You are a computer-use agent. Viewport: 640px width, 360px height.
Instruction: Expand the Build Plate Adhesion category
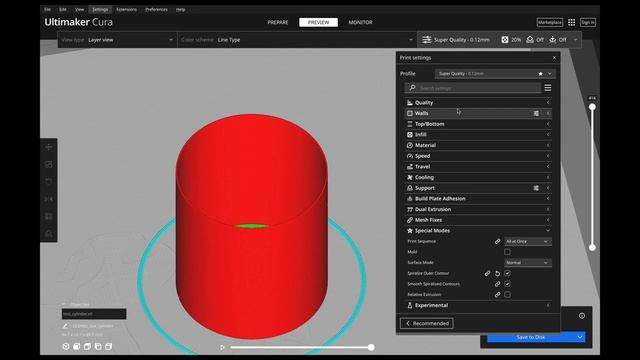pos(478,199)
